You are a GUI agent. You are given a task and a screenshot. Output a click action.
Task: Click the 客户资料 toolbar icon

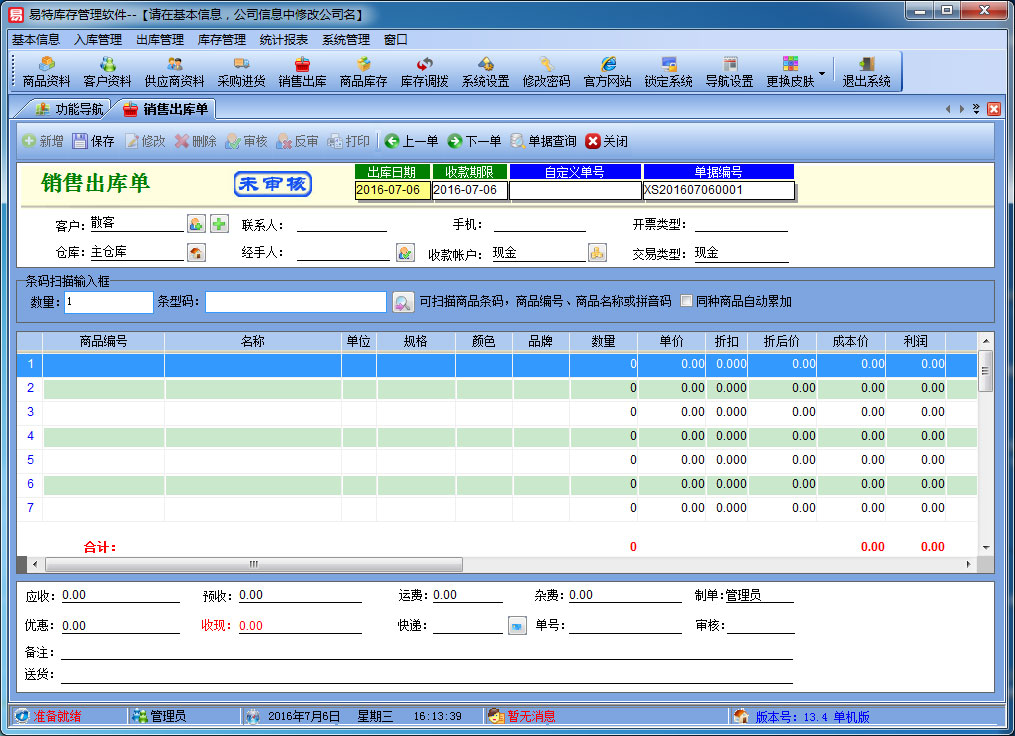point(107,72)
